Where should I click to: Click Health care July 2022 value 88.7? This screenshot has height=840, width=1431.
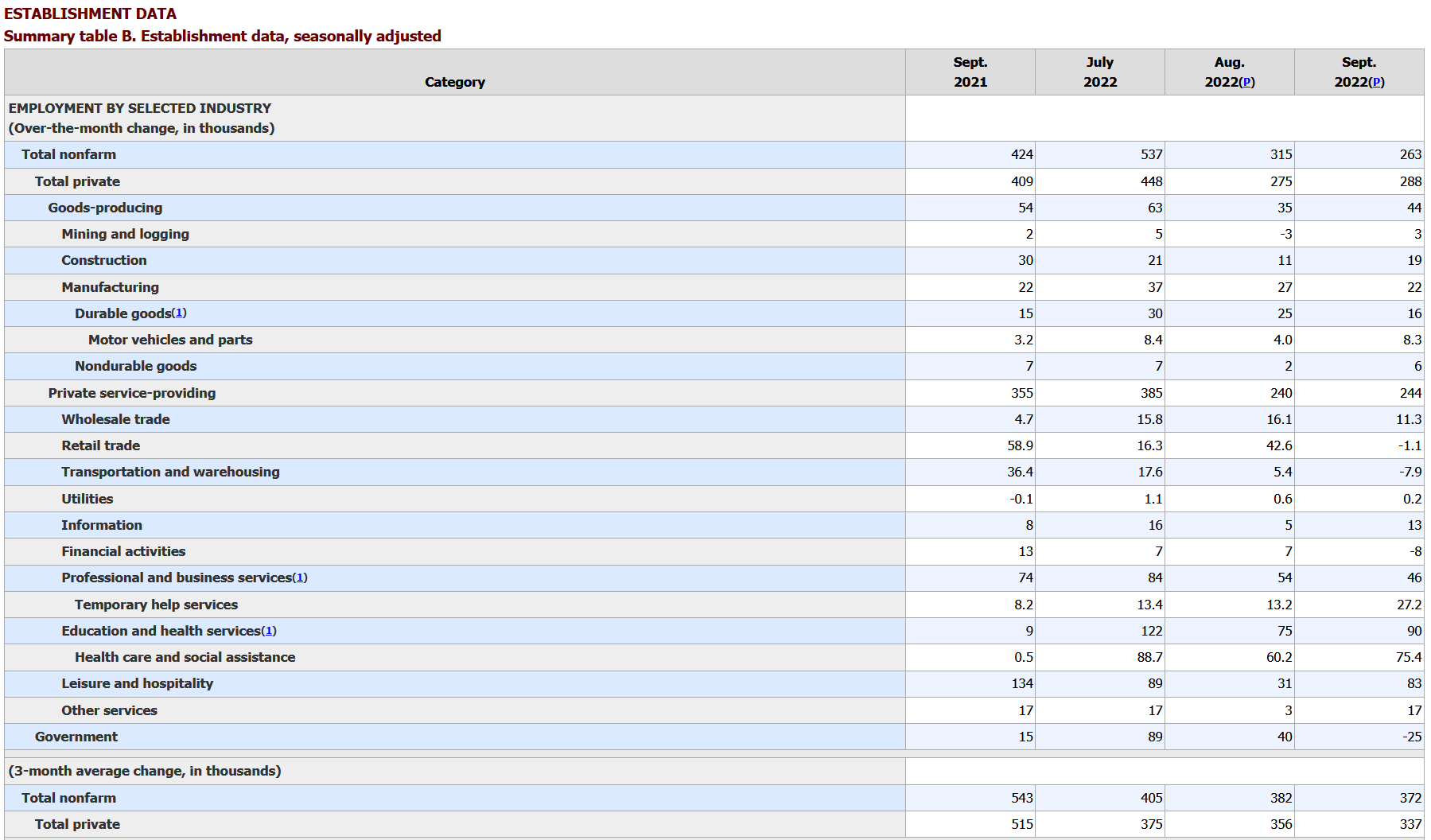(1149, 657)
